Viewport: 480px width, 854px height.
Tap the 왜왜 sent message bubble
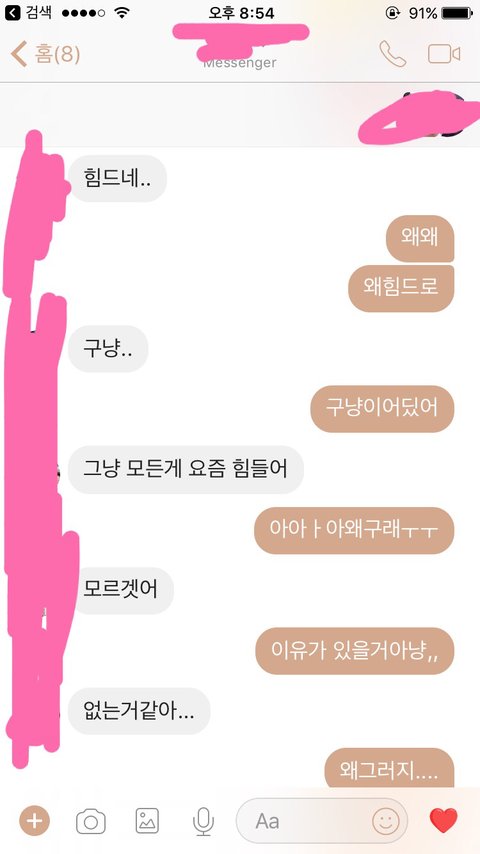(x=420, y=238)
